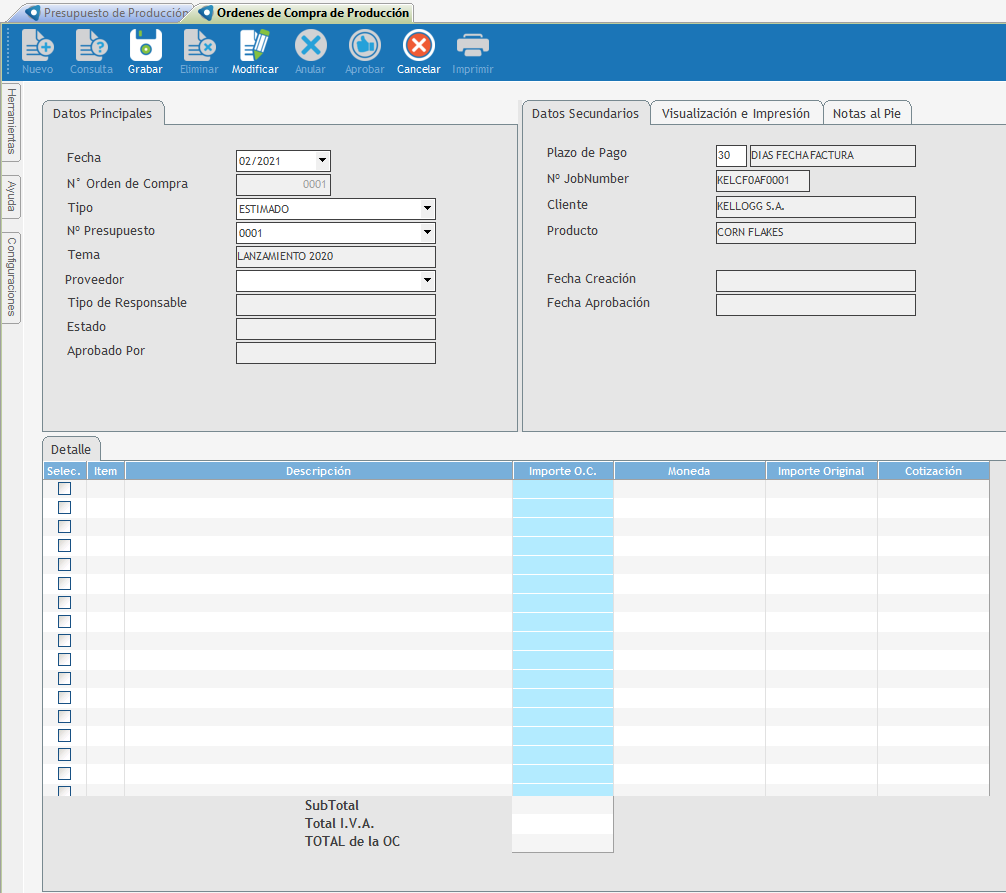Check the first row Selec. checkbox
Screen dimensions: 1006x893
pos(65,489)
